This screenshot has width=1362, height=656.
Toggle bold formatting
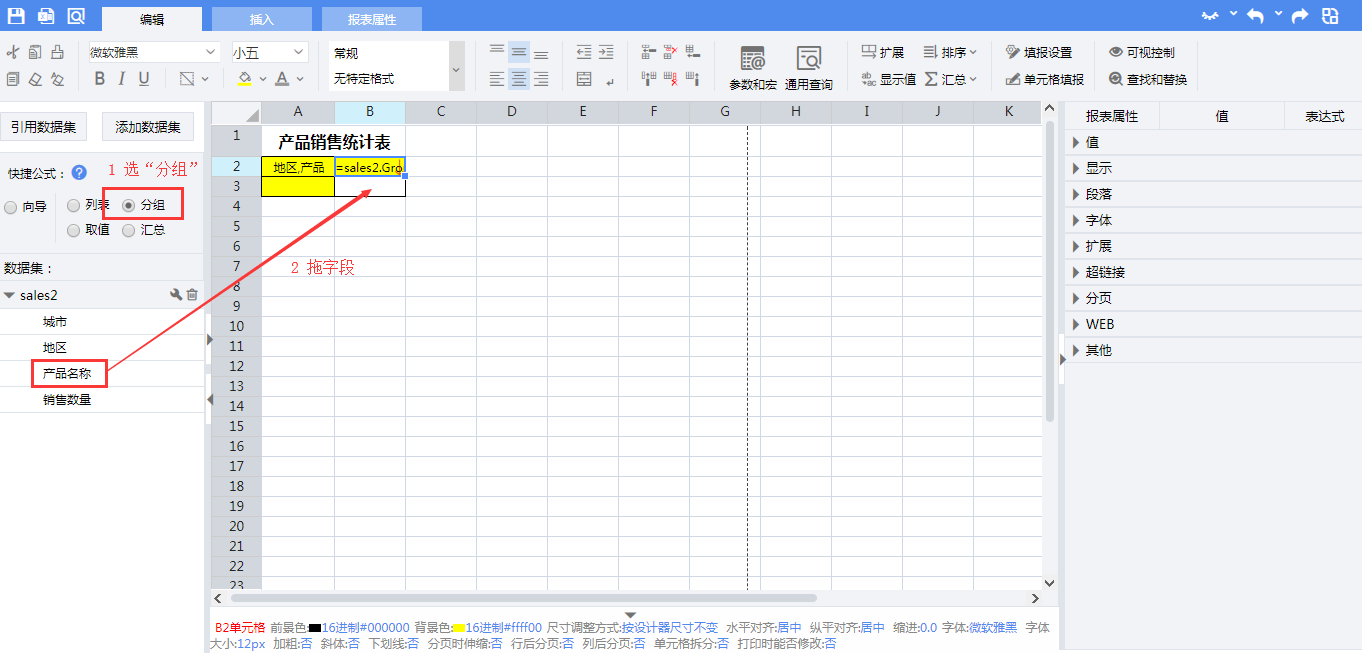[x=99, y=79]
